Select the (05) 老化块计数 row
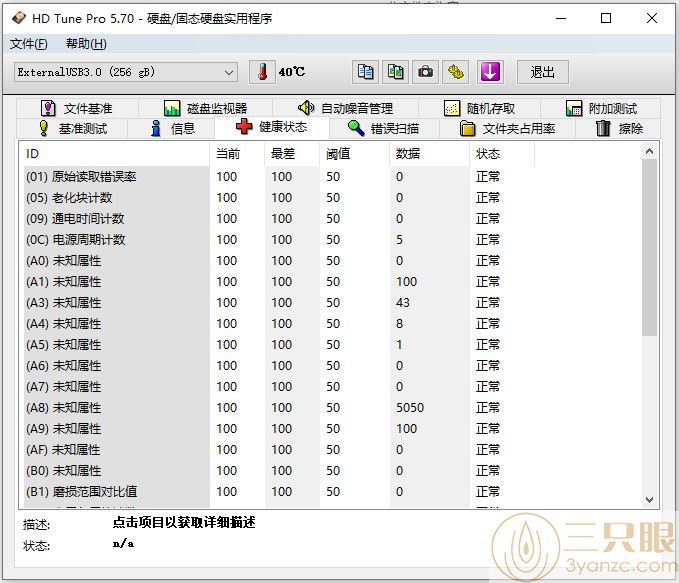This screenshot has height=583, width=679. click(x=277, y=198)
